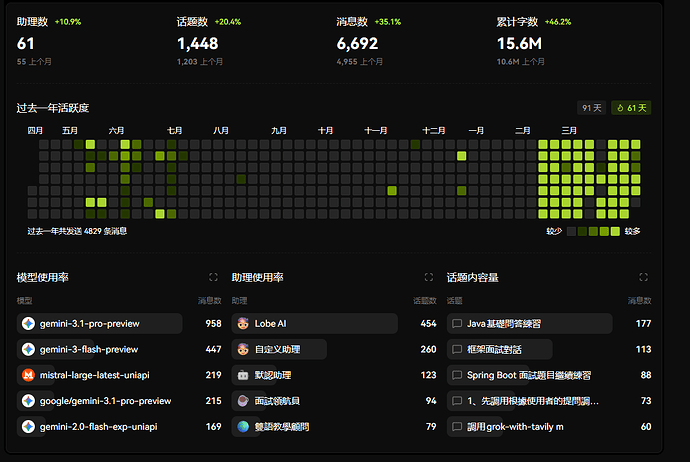Image resolution: width=690 pixels, height=462 pixels.
Task: Click the lone bright heatmap cell under 一月
Action: (462, 156)
